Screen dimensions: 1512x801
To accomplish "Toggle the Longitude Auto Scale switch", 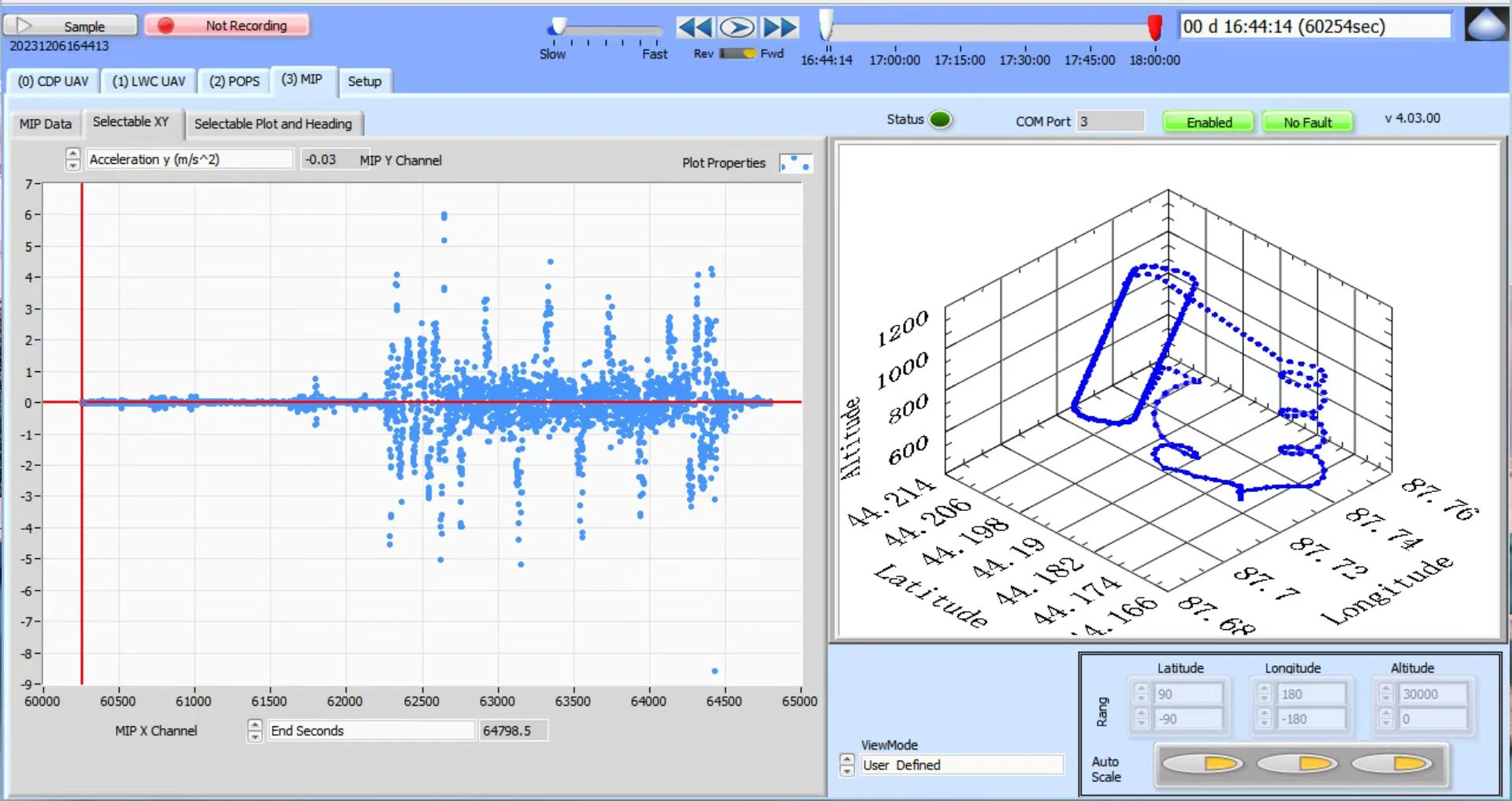I will pyautogui.click(x=1297, y=763).
